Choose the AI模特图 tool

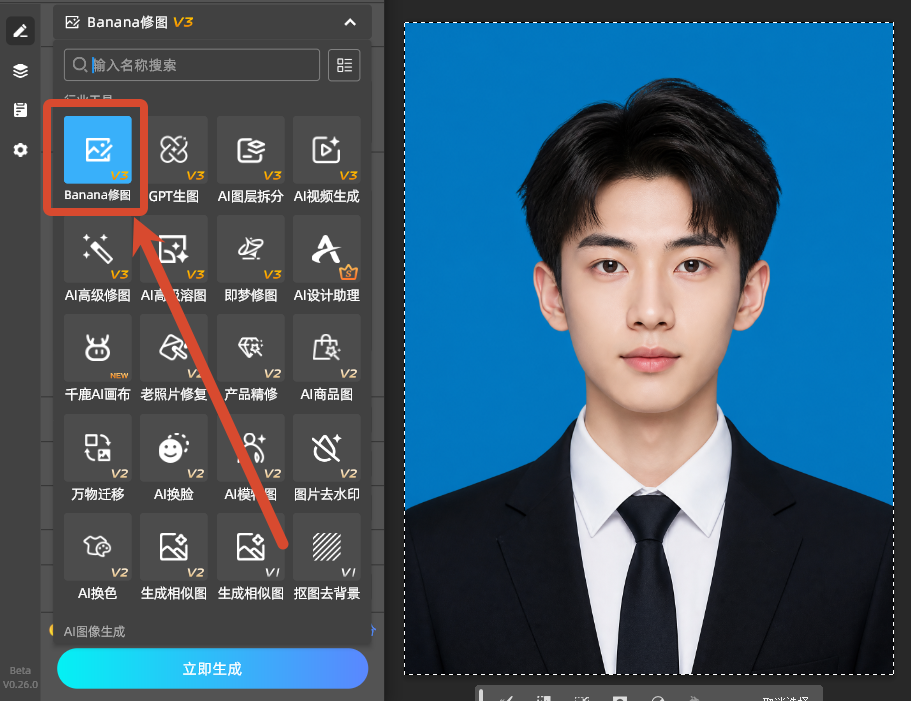click(250, 448)
